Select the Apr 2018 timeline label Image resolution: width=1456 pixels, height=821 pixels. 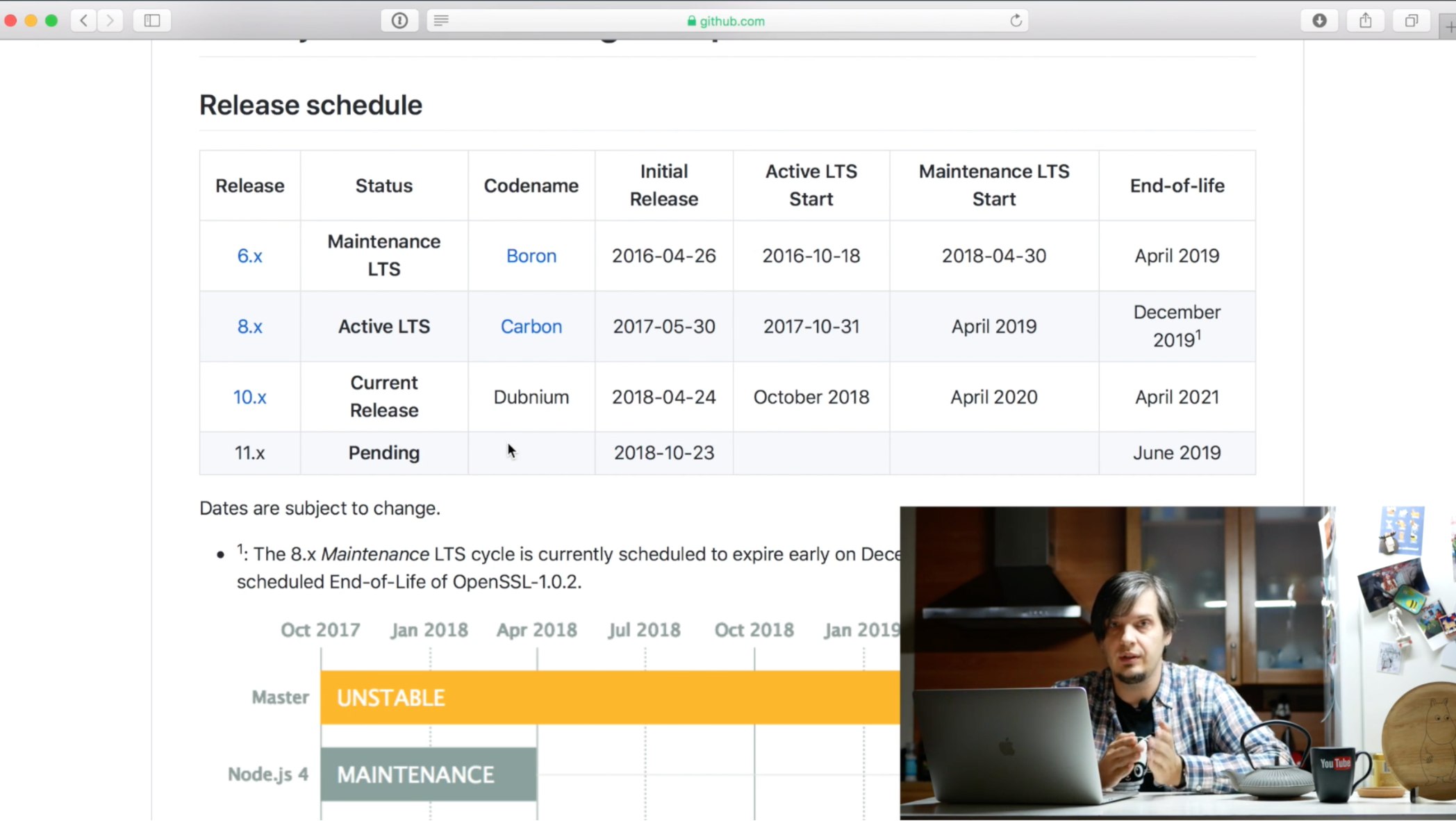[x=536, y=630]
